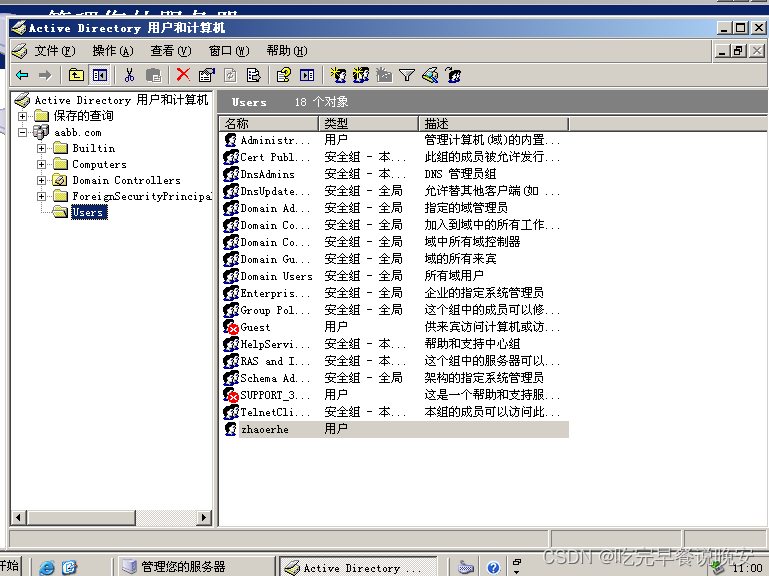
Task: Click the MDI child restore button
Action: click(739, 50)
